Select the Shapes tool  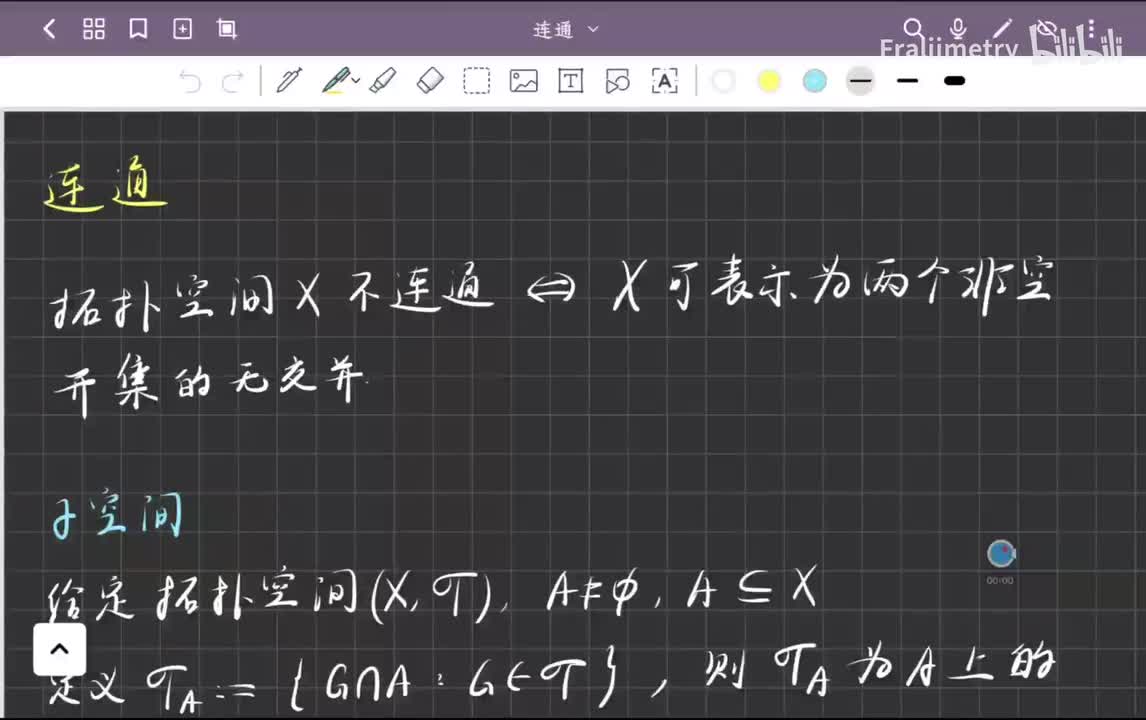[x=618, y=80]
